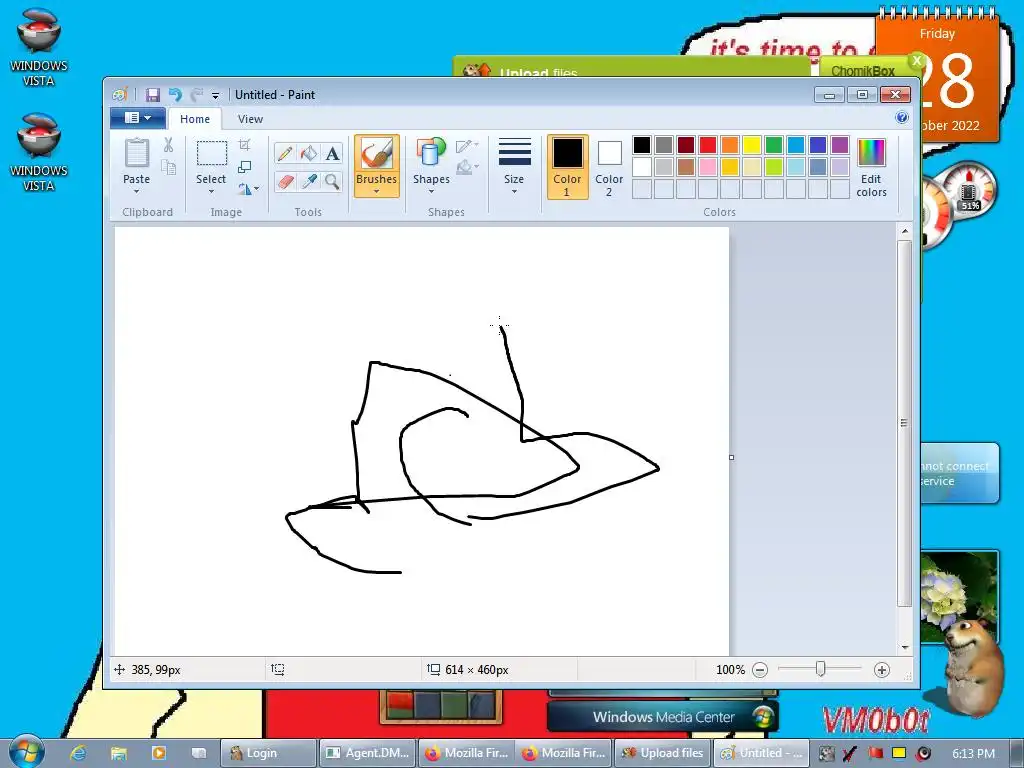Click the zoom slider handle
The image size is (1024, 768).
[x=821, y=669]
